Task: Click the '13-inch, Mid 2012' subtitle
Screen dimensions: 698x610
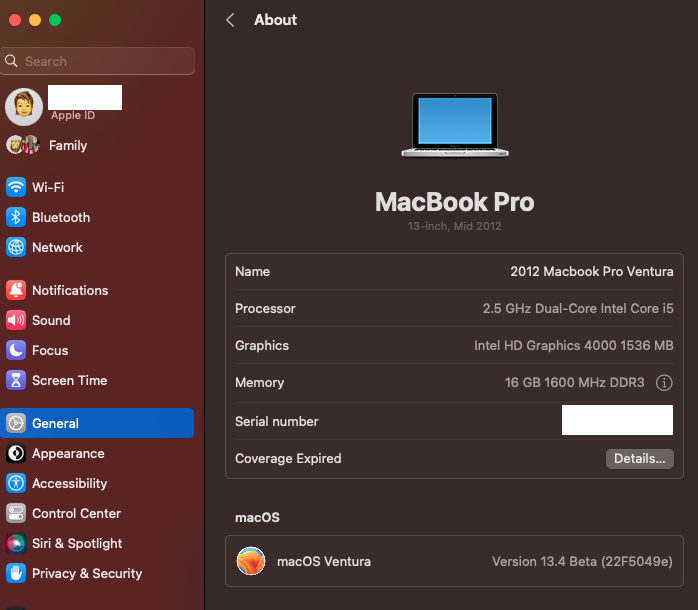Action: pos(455,226)
